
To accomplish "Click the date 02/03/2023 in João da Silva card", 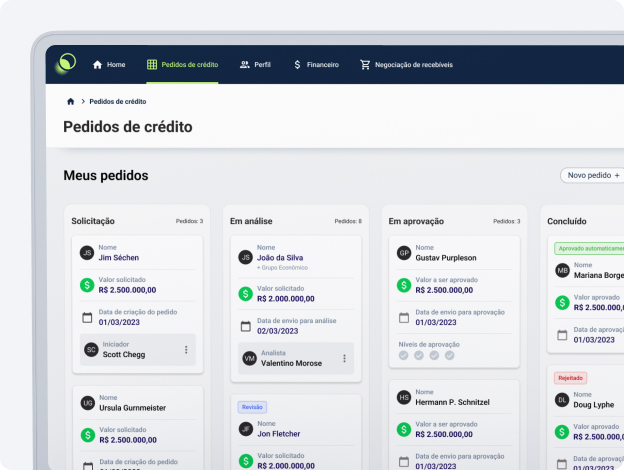I will click(x=277, y=331).
